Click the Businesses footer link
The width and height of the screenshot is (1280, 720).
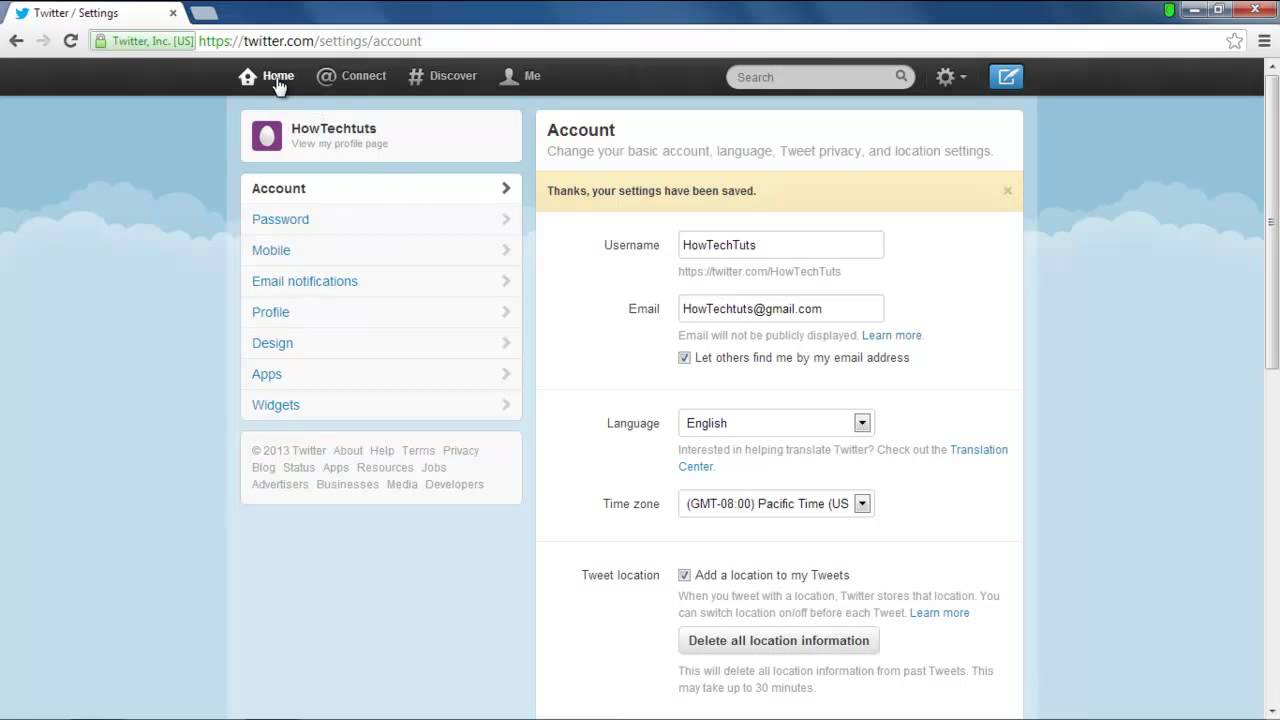(x=348, y=485)
